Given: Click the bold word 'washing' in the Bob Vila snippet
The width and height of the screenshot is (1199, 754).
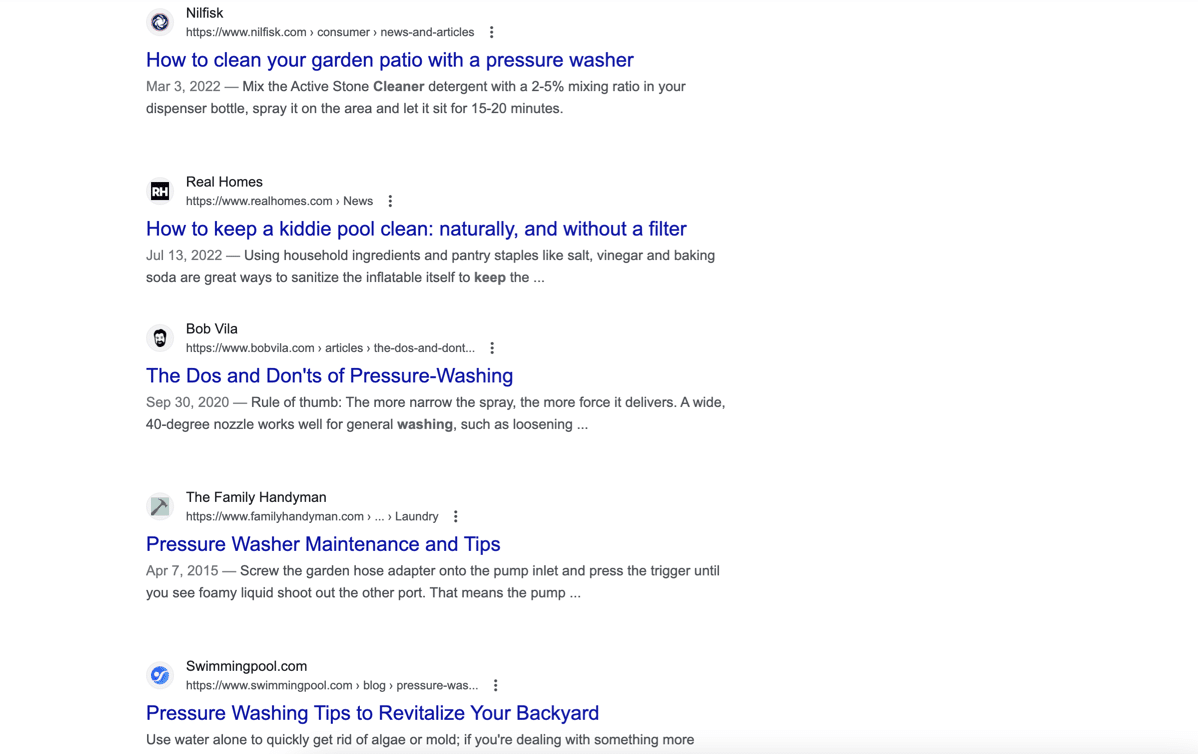Looking at the screenshot, I should tap(424, 424).
